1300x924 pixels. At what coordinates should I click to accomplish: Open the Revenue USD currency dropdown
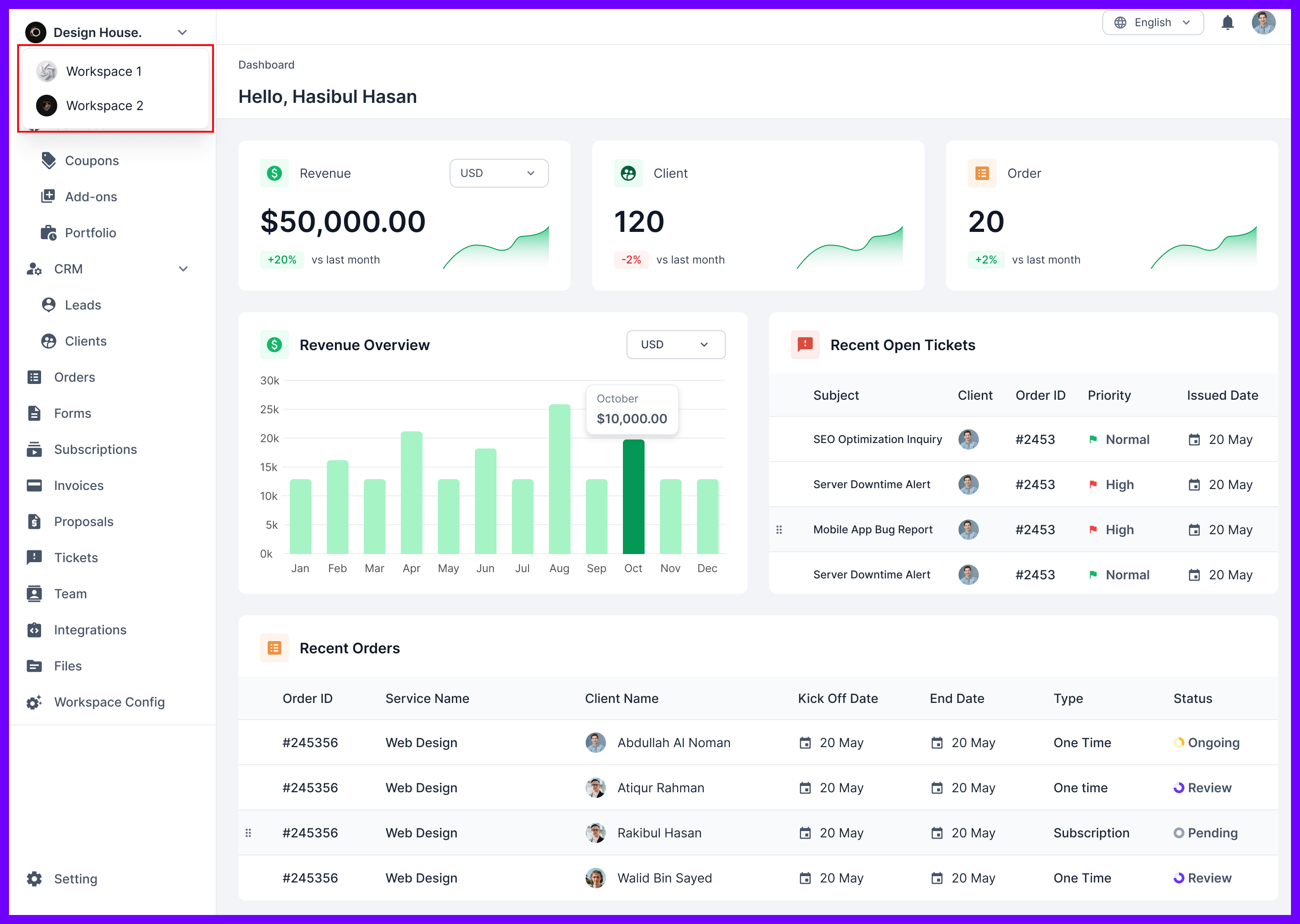[499, 173]
